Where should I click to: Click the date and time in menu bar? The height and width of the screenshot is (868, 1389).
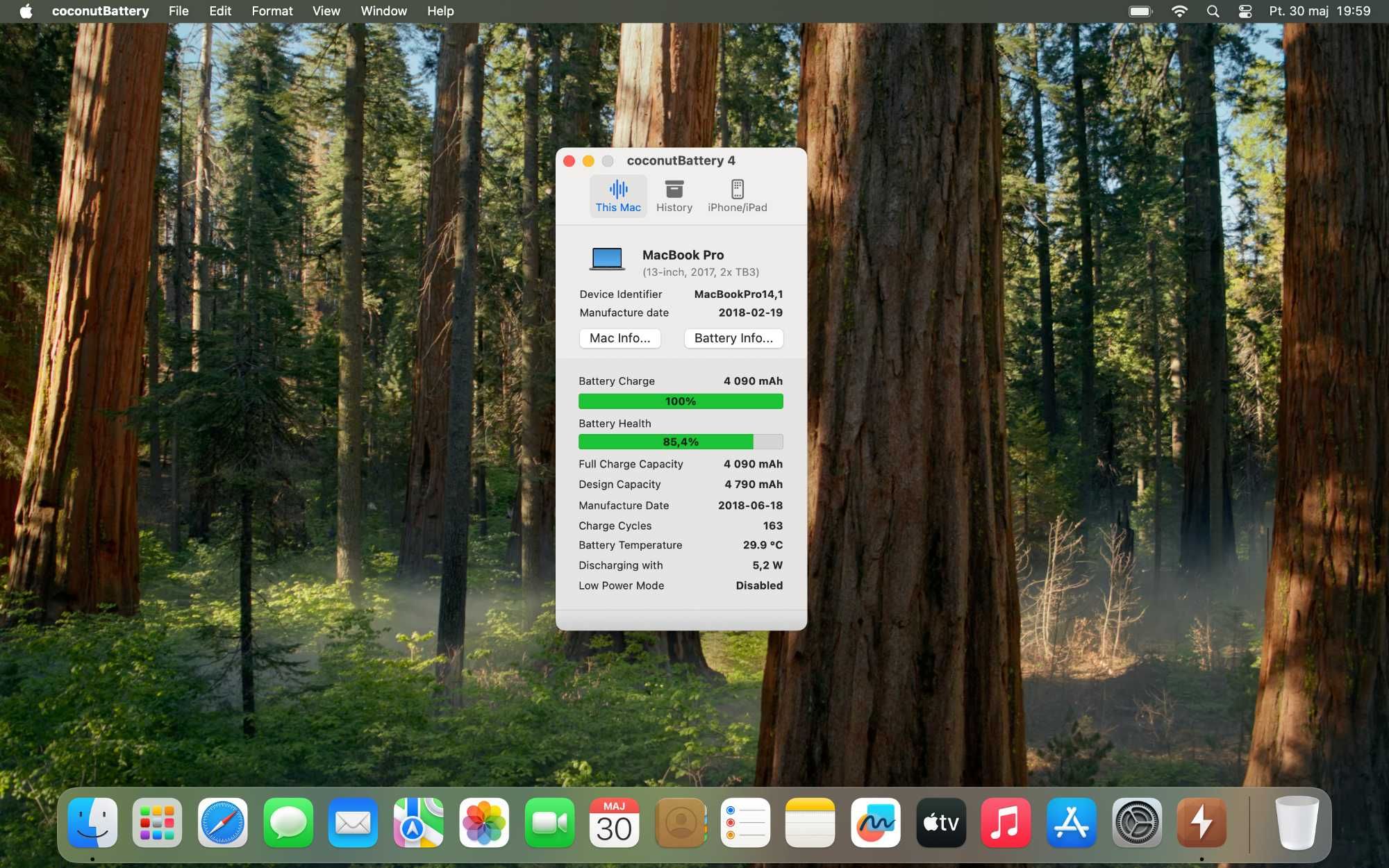(x=1320, y=11)
